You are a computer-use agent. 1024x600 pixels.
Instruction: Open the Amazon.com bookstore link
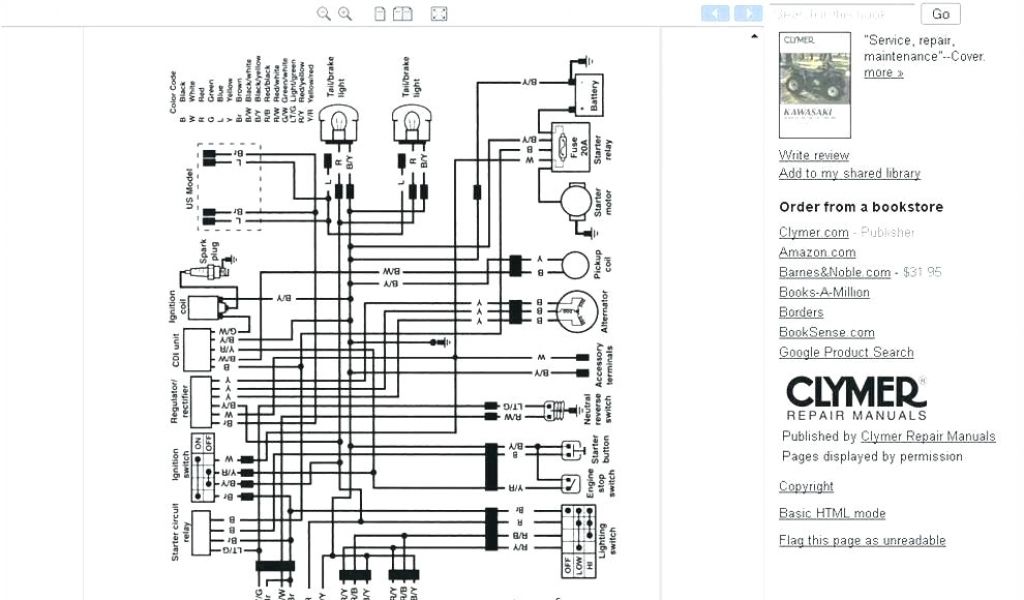point(817,252)
